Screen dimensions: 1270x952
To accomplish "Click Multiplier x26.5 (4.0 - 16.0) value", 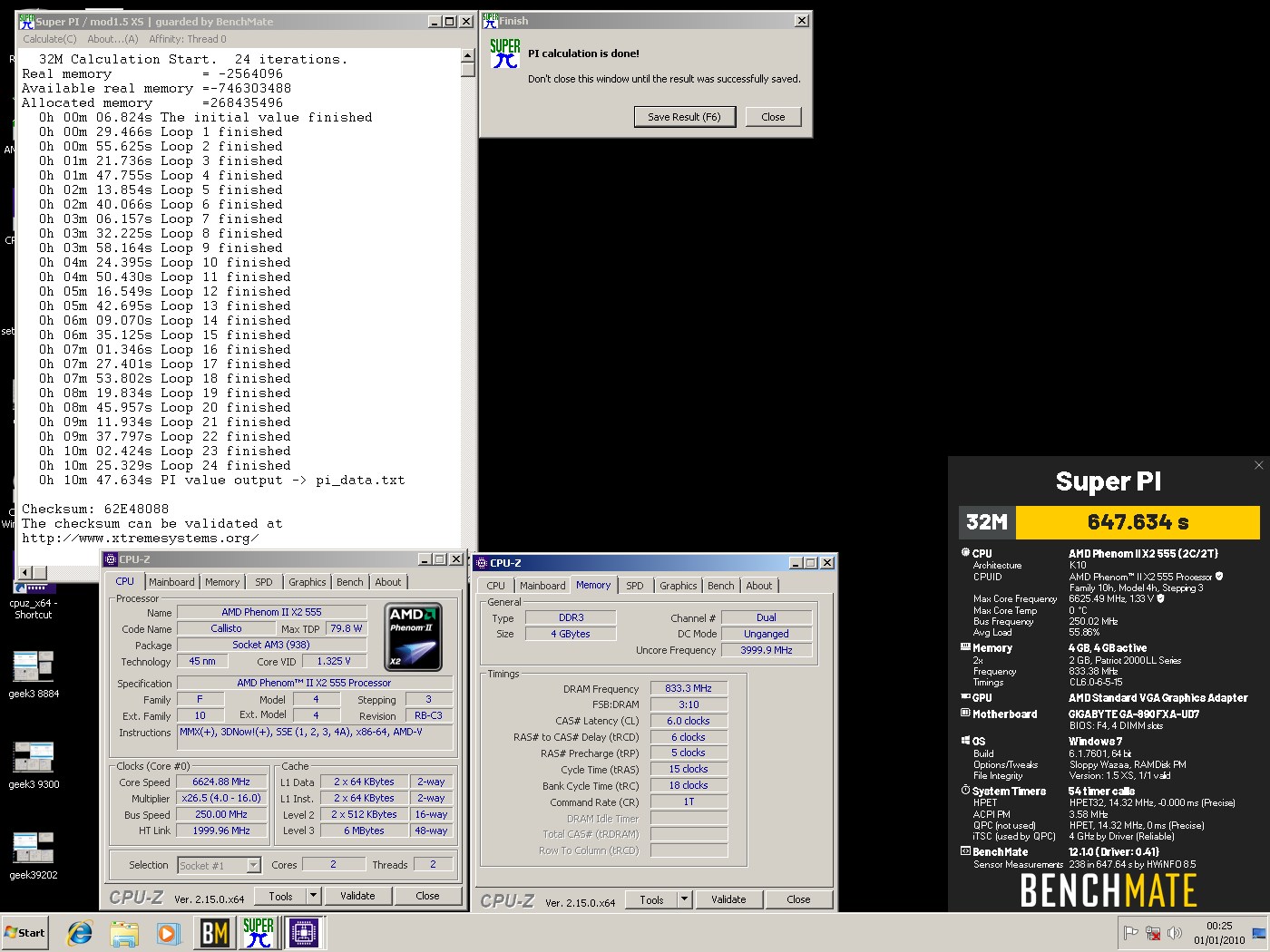I will click(221, 798).
